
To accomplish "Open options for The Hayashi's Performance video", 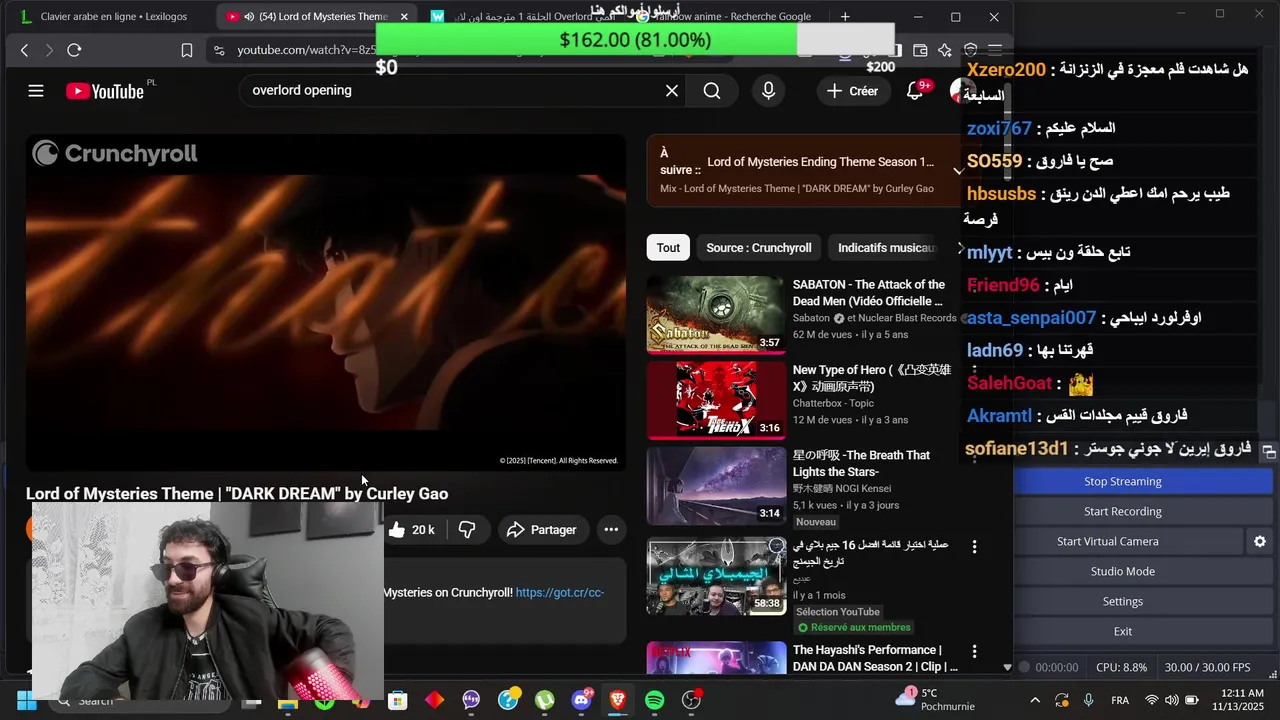I will pyautogui.click(x=974, y=652).
